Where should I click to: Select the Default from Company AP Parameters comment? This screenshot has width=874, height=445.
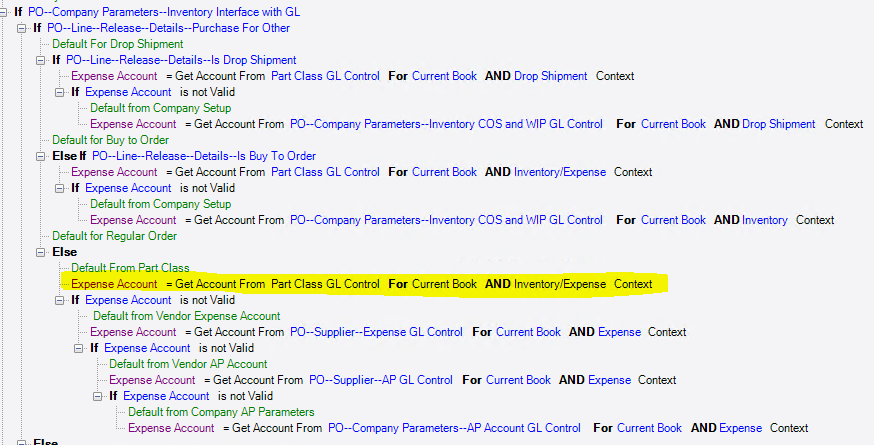pos(221,412)
